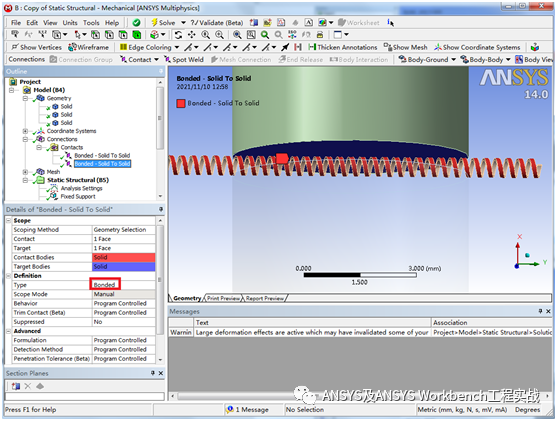Image resolution: width=557 pixels, height=421 pixels.
Task: Open the Units menu
Action: [x=70, y=23]
